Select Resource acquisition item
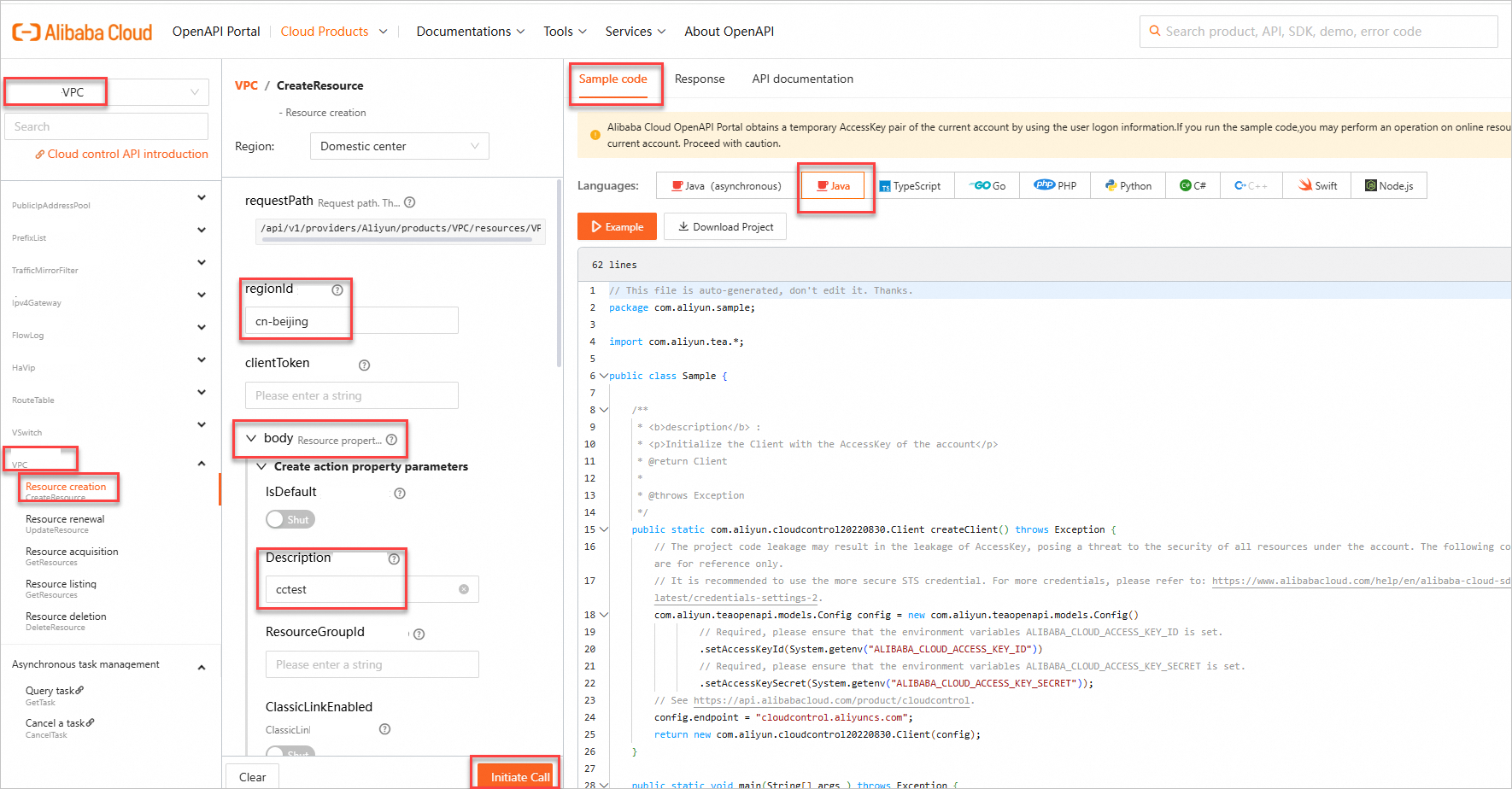The height and width of the screenshot is (789, 1512). 72,556
